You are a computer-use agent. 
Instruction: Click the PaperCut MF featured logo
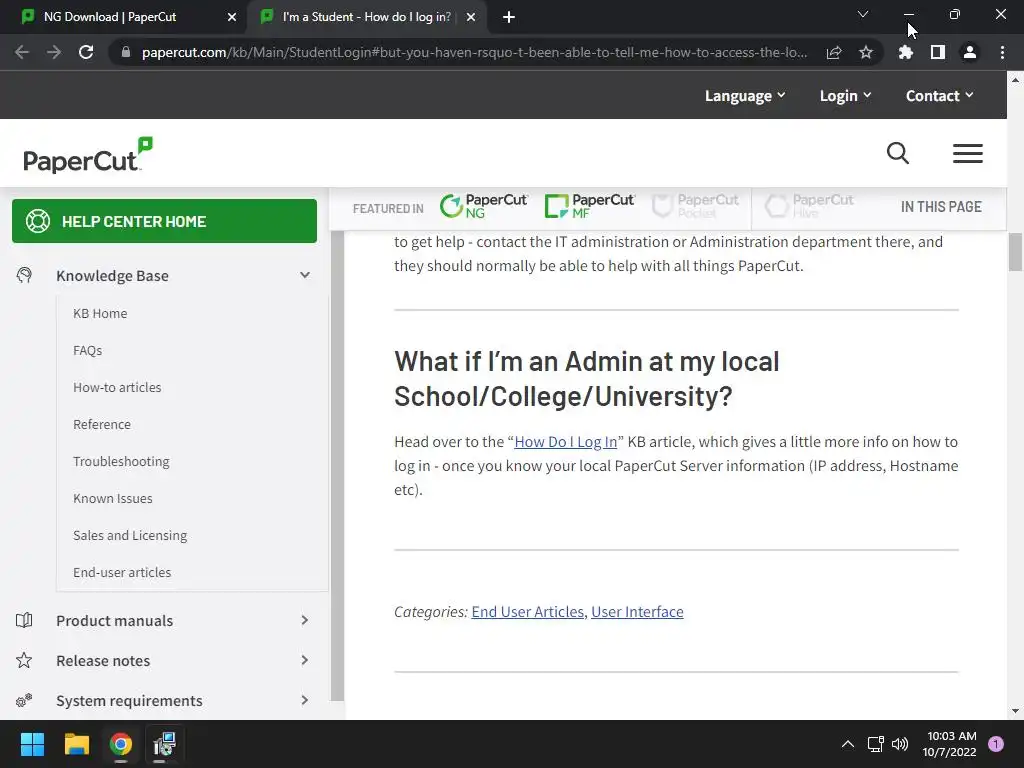click(589, 206)
